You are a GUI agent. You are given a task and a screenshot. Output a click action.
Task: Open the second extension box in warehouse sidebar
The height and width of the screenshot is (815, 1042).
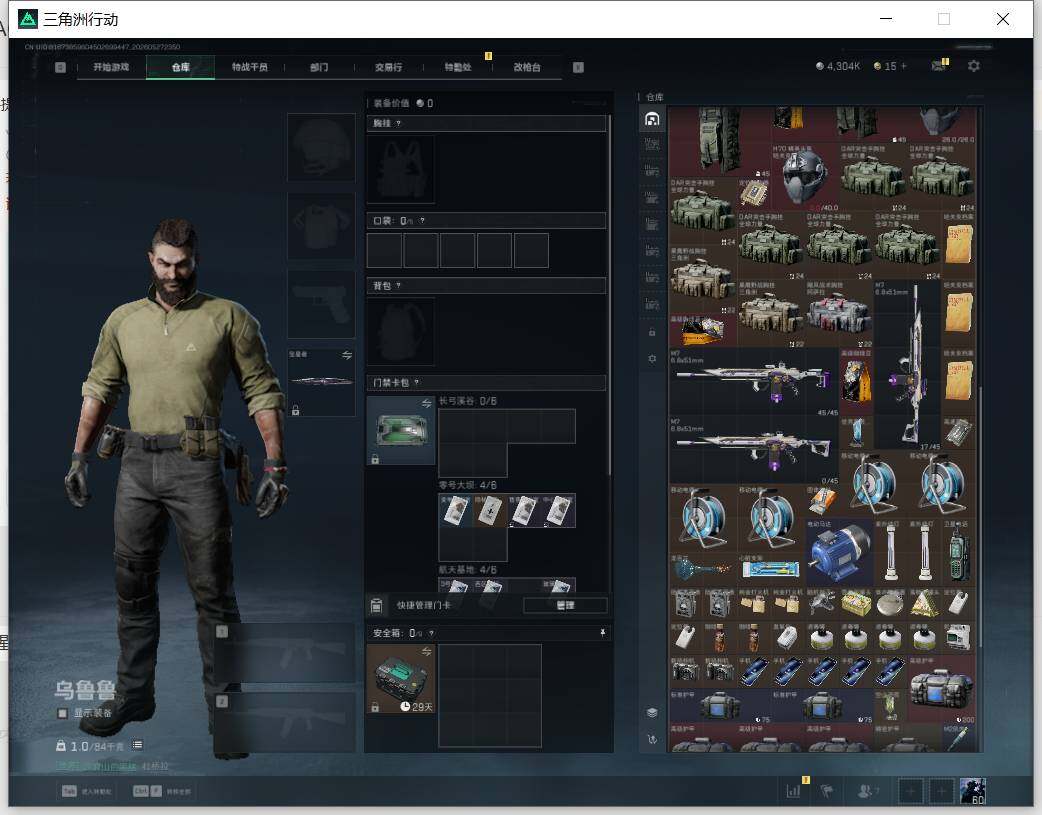652,172
